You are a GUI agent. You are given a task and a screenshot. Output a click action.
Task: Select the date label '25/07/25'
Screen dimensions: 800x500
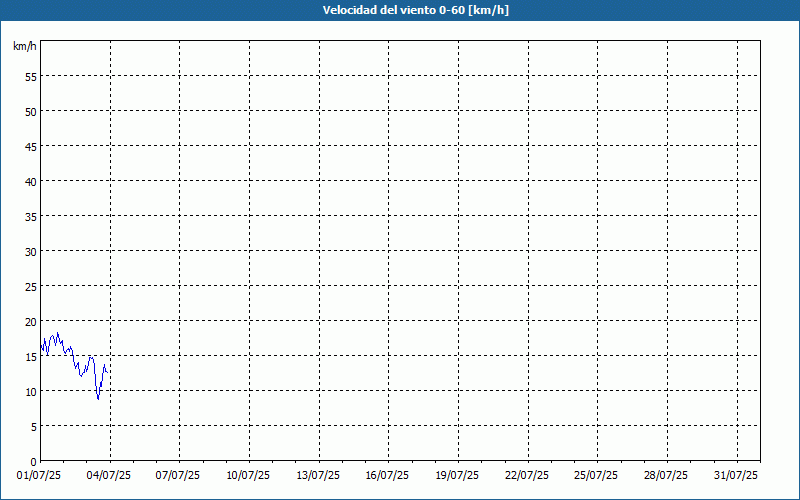point(596,476)
